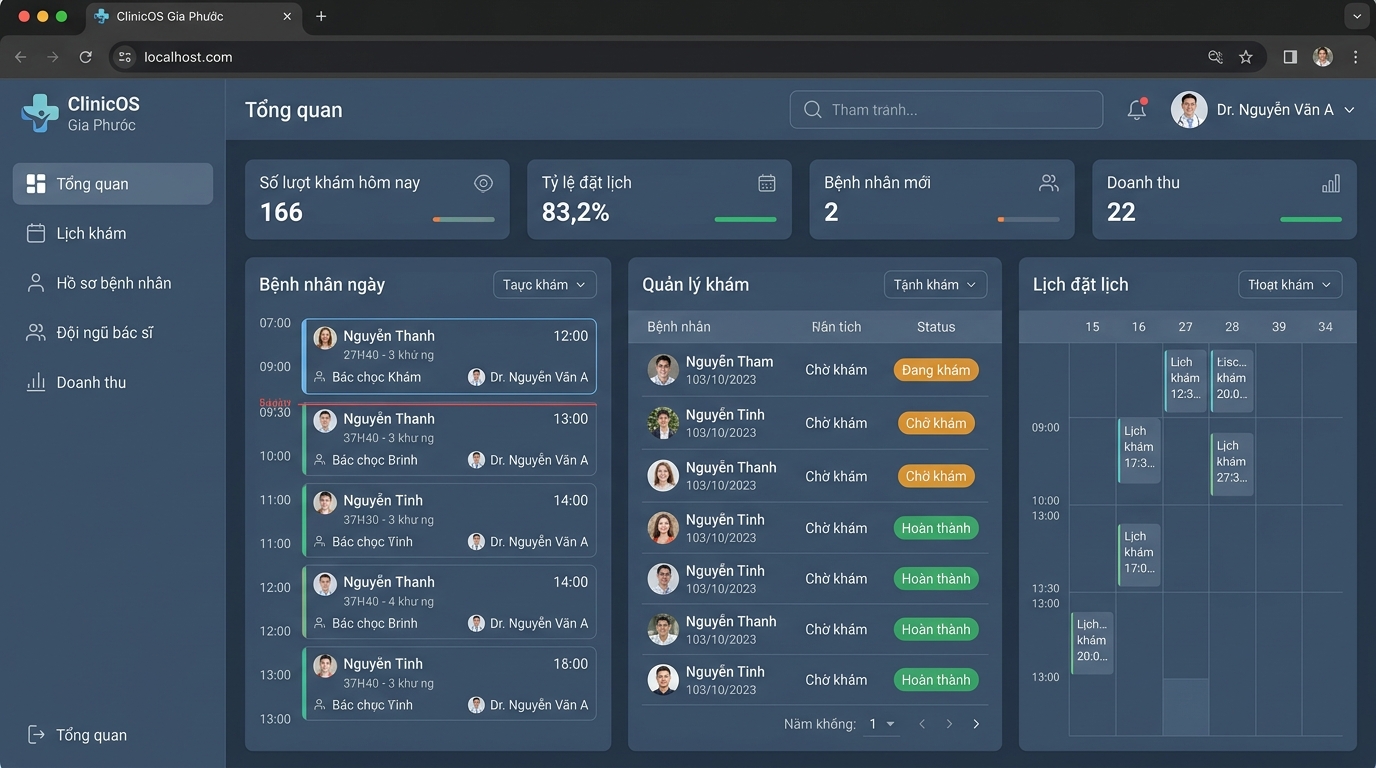This screenshot has height=768, width=1376.
Task: Open browser tab list chevron
Action: pos(1357,16)
